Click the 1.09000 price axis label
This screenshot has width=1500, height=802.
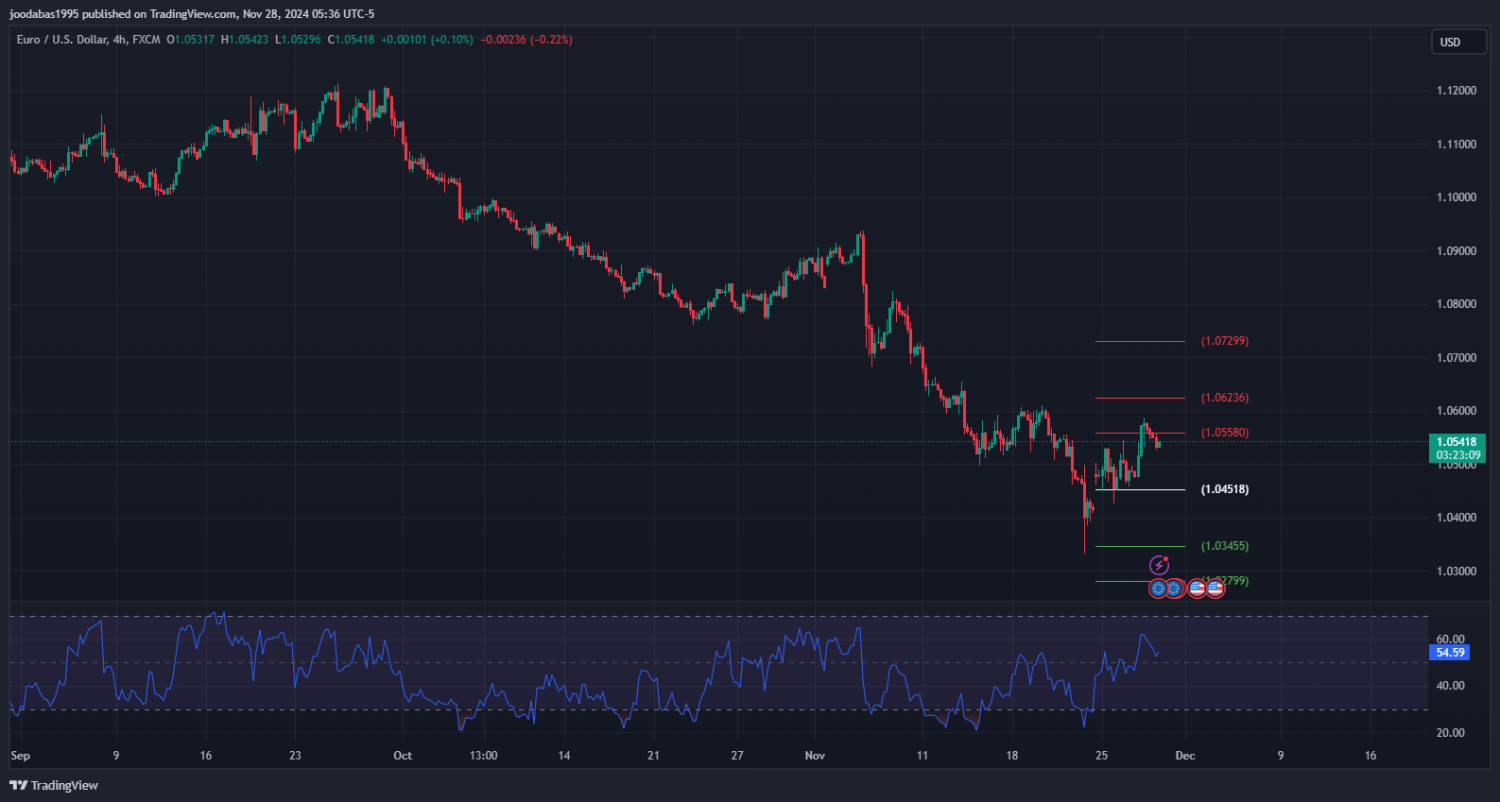pos(1456,251)
